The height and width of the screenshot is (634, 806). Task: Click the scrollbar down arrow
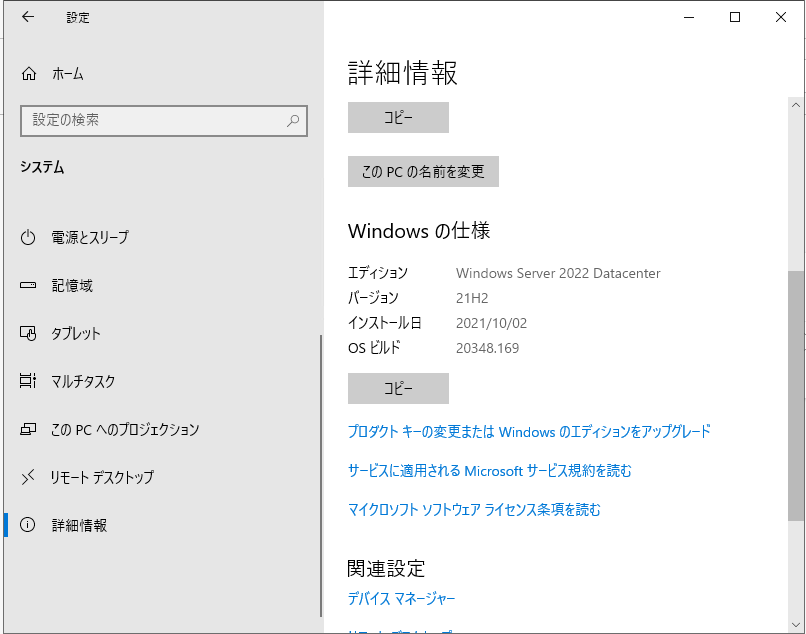tap(796, 625)
